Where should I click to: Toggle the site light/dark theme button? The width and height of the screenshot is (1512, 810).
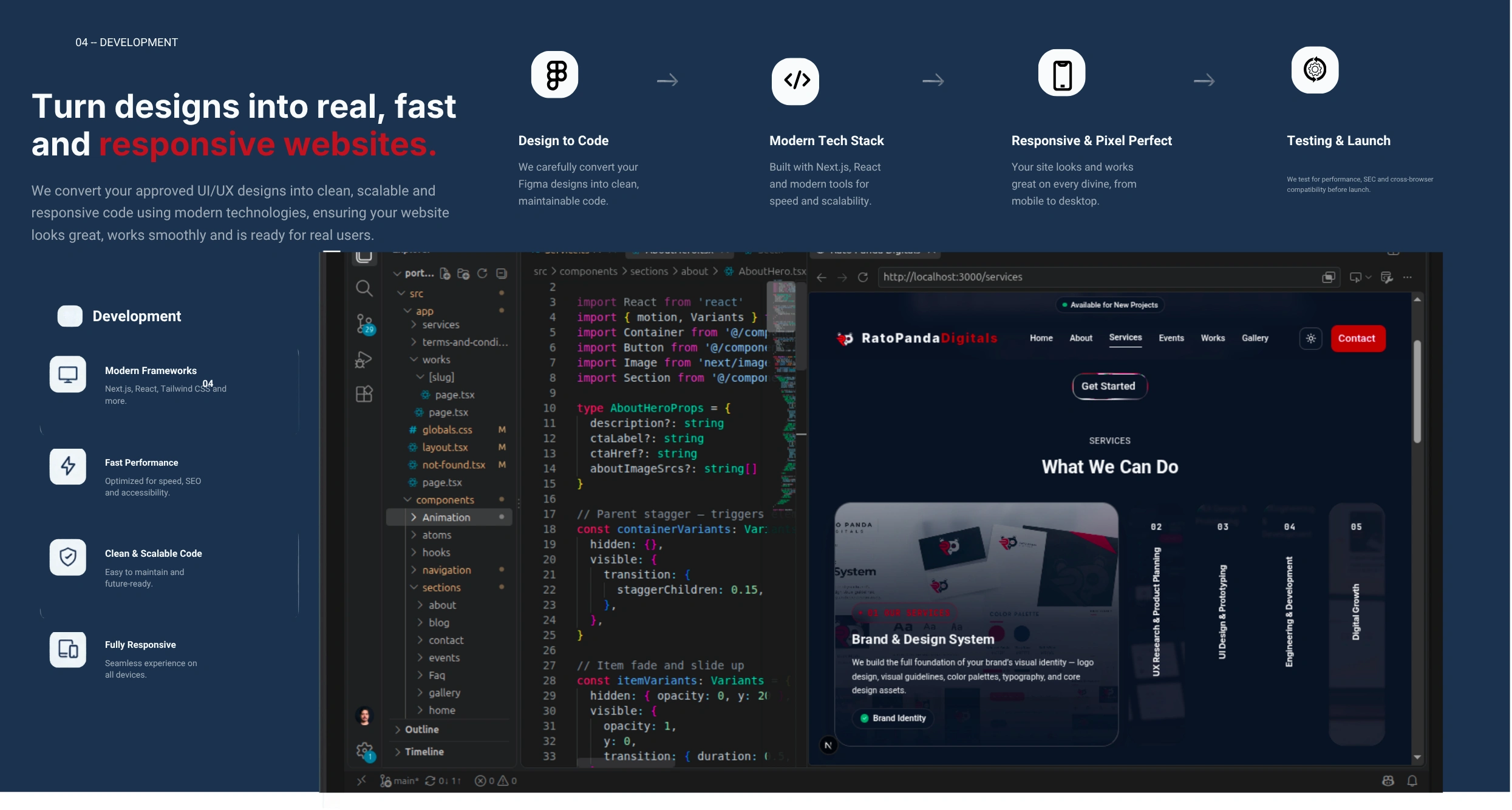(x=1310, y=339)
